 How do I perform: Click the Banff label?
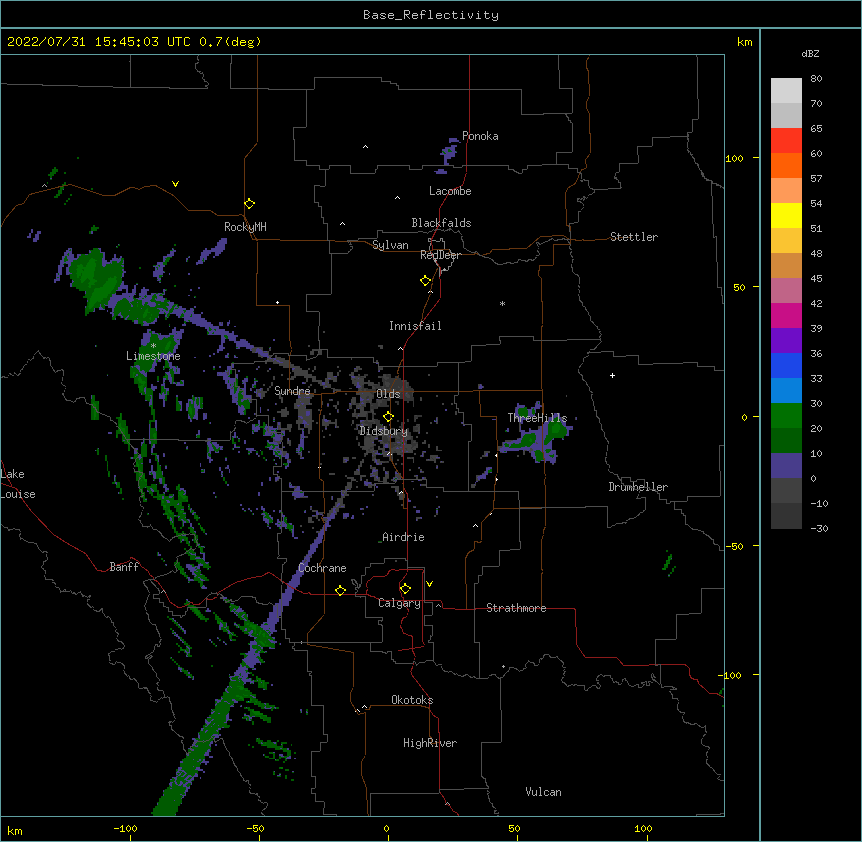pyautogui.click(x=124, y=567)
